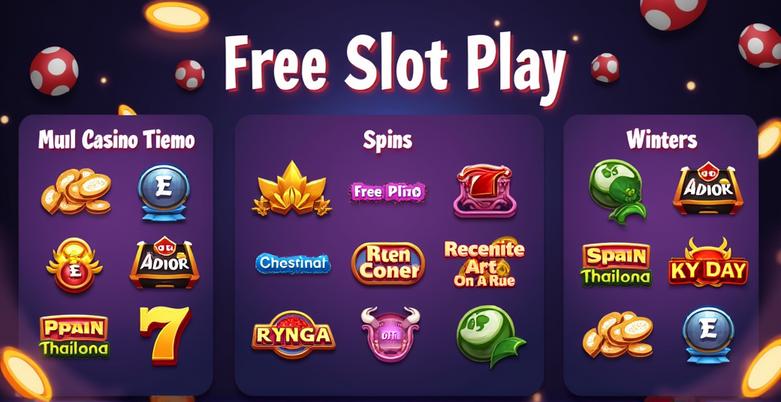Click the PPAIN Thailona logo in left panel
The height and width of the screenshot is (402, 781).
click(74, 335)
